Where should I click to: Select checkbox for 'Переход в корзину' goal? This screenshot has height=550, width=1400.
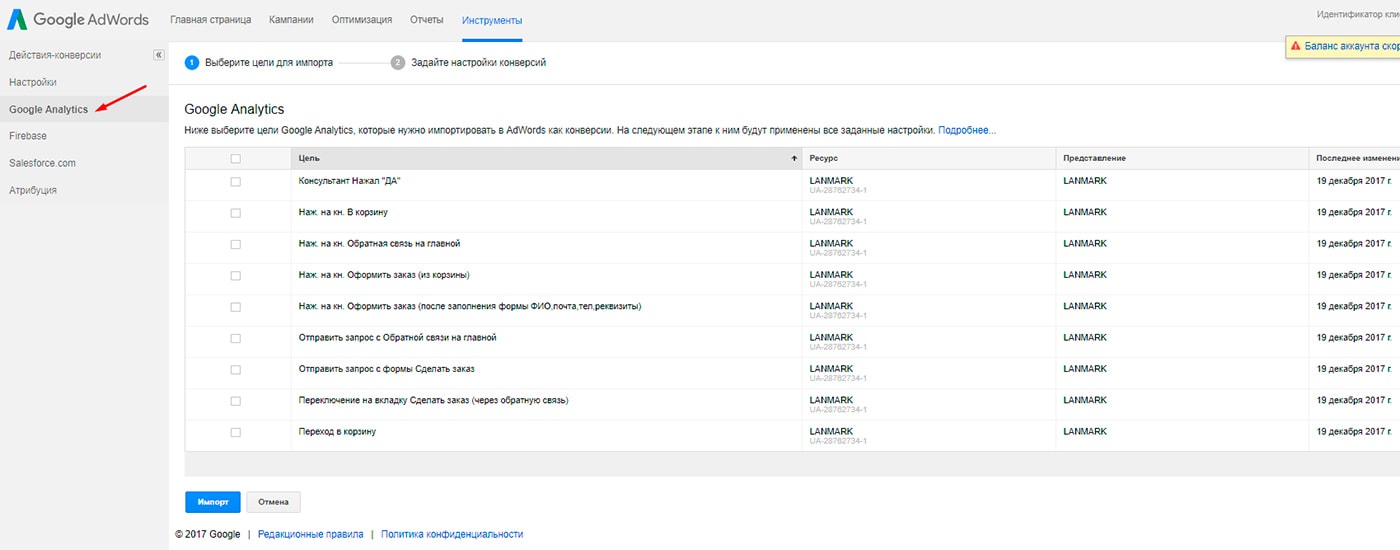[236, 432]
